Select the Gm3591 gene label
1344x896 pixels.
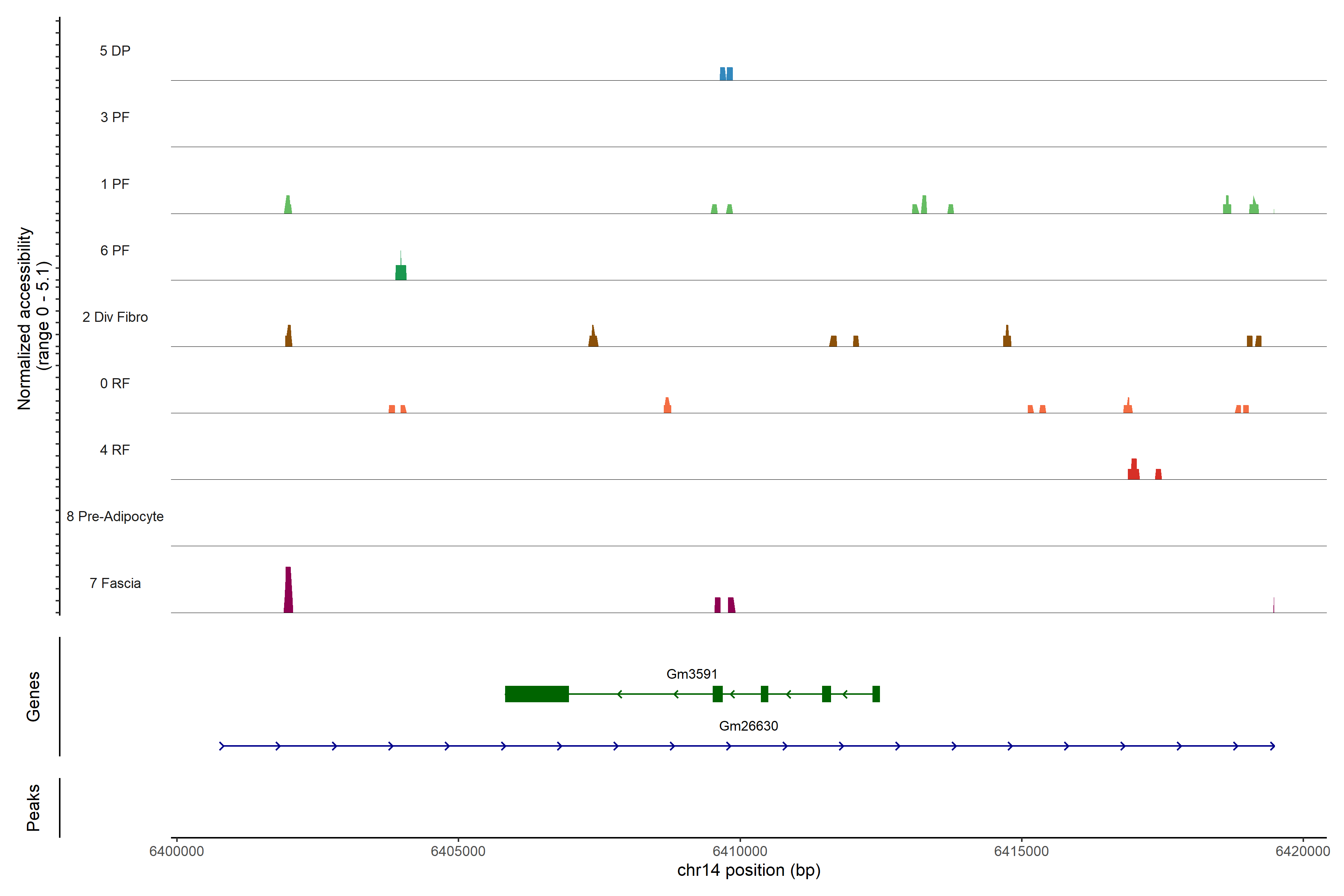pos(691,674)
